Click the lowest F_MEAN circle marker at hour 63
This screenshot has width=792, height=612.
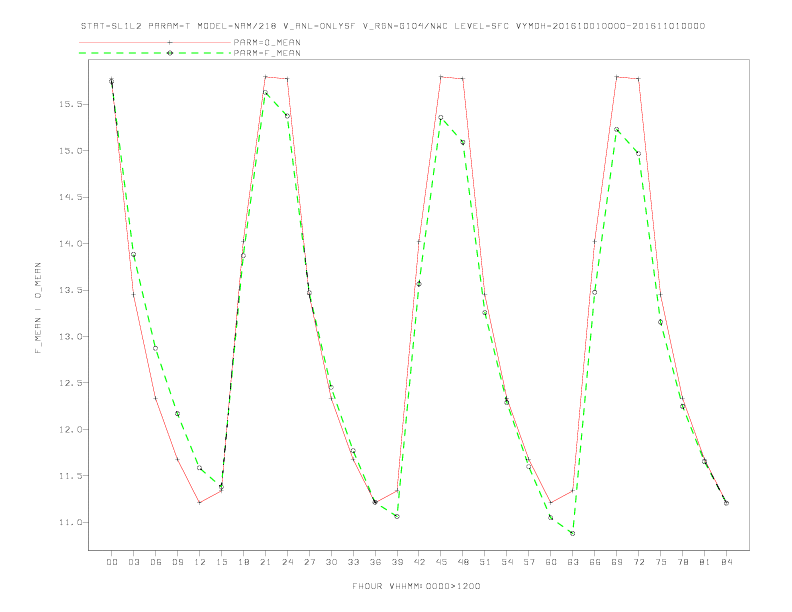pos(572,533)
